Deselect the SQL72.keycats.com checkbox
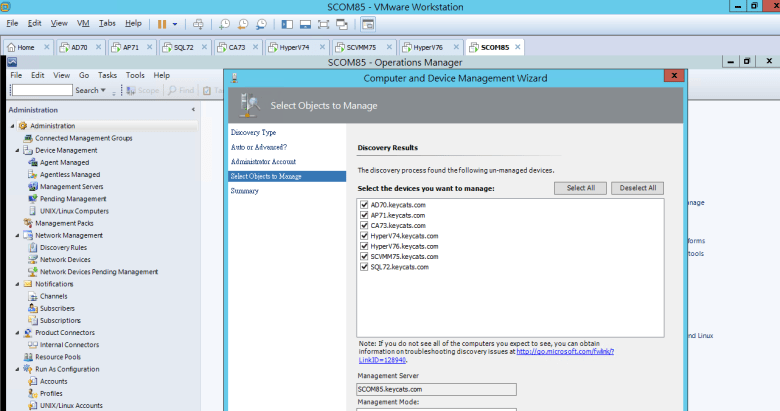Viewport: 780px width, 411px height. pos(363,267)
